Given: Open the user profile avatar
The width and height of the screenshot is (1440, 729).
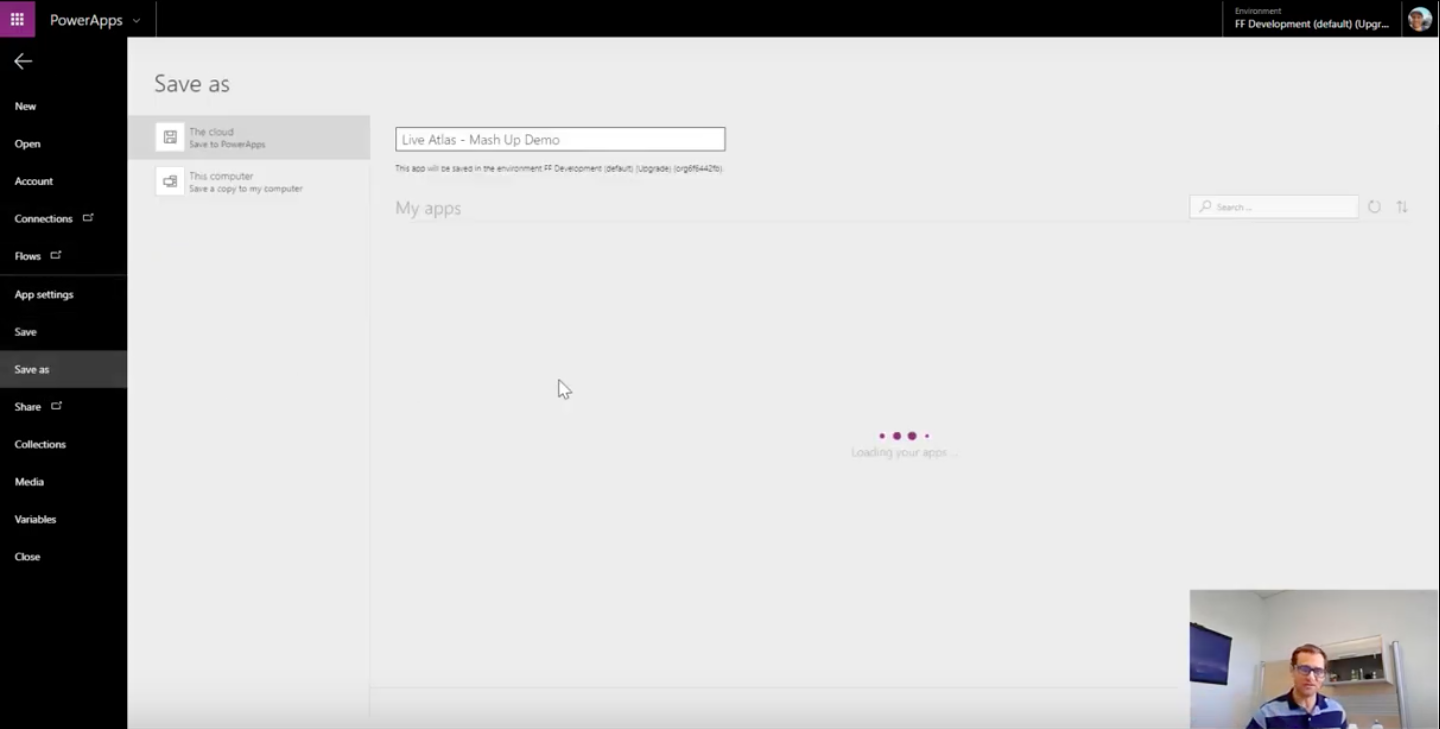Looking at the screenshot, I should (x=1420, y=19).
